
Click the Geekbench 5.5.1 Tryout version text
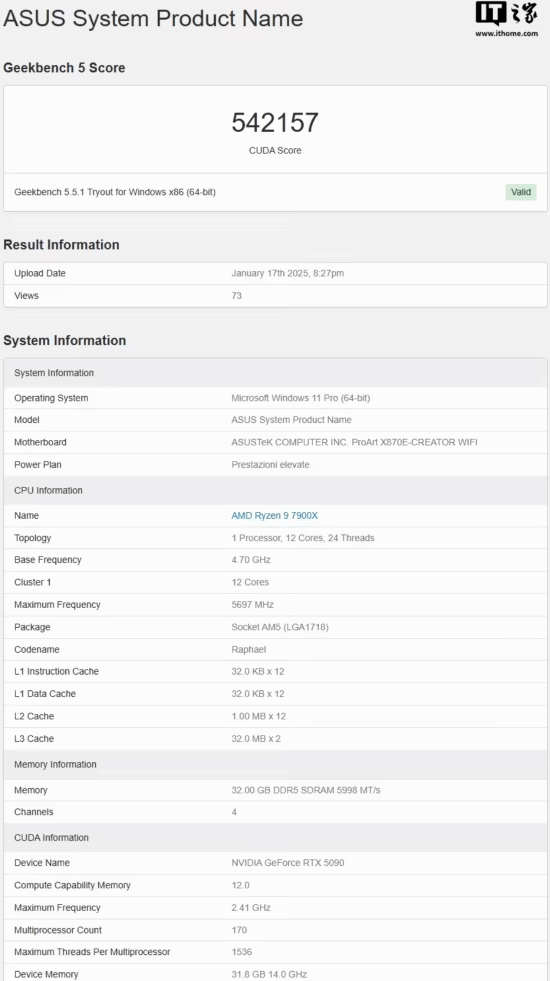pyautogui.click(x=115, y=192)
